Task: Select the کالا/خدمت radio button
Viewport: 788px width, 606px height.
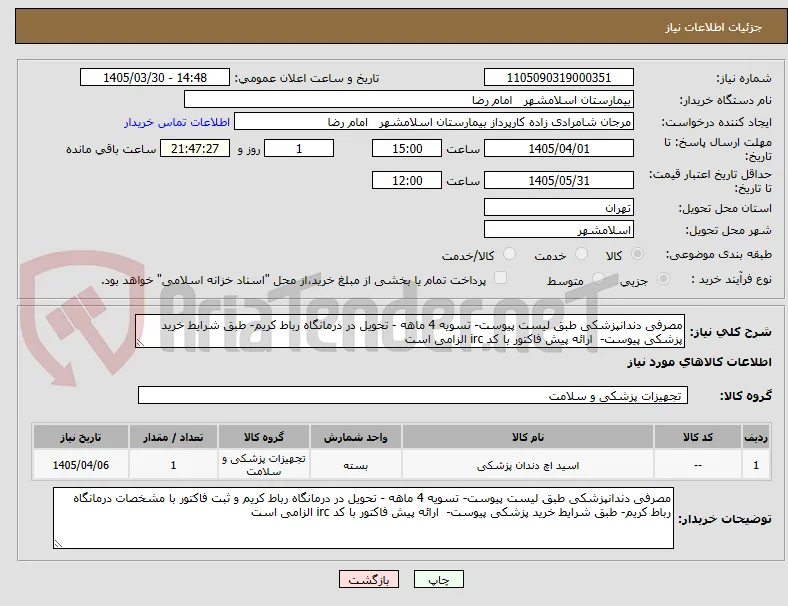Action: tap(510, 254)
